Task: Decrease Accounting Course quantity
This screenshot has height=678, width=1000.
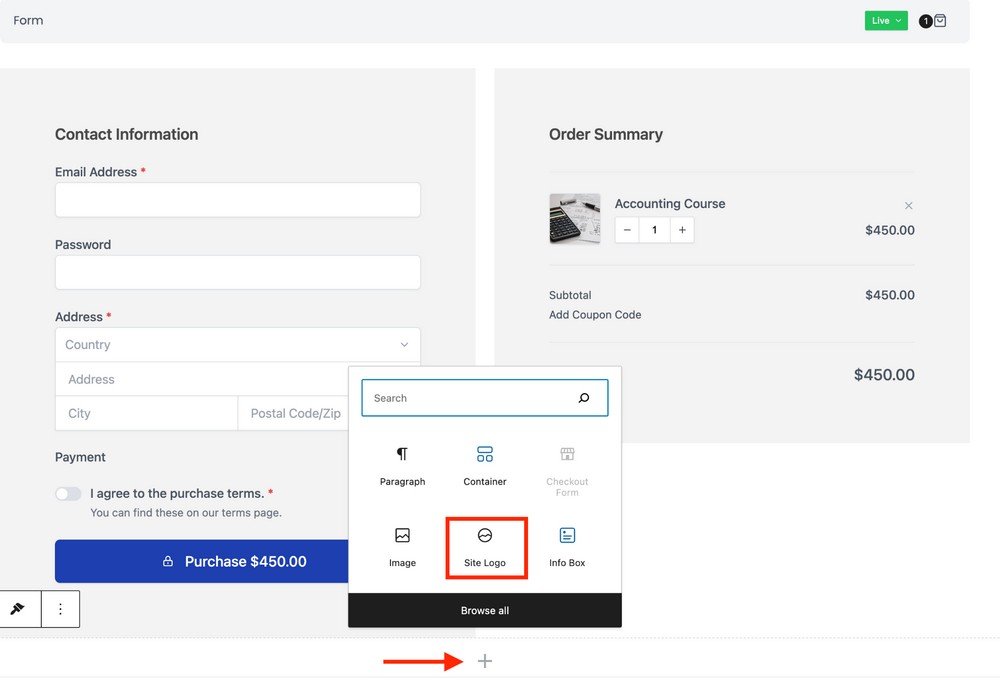Action: (627, 230)
